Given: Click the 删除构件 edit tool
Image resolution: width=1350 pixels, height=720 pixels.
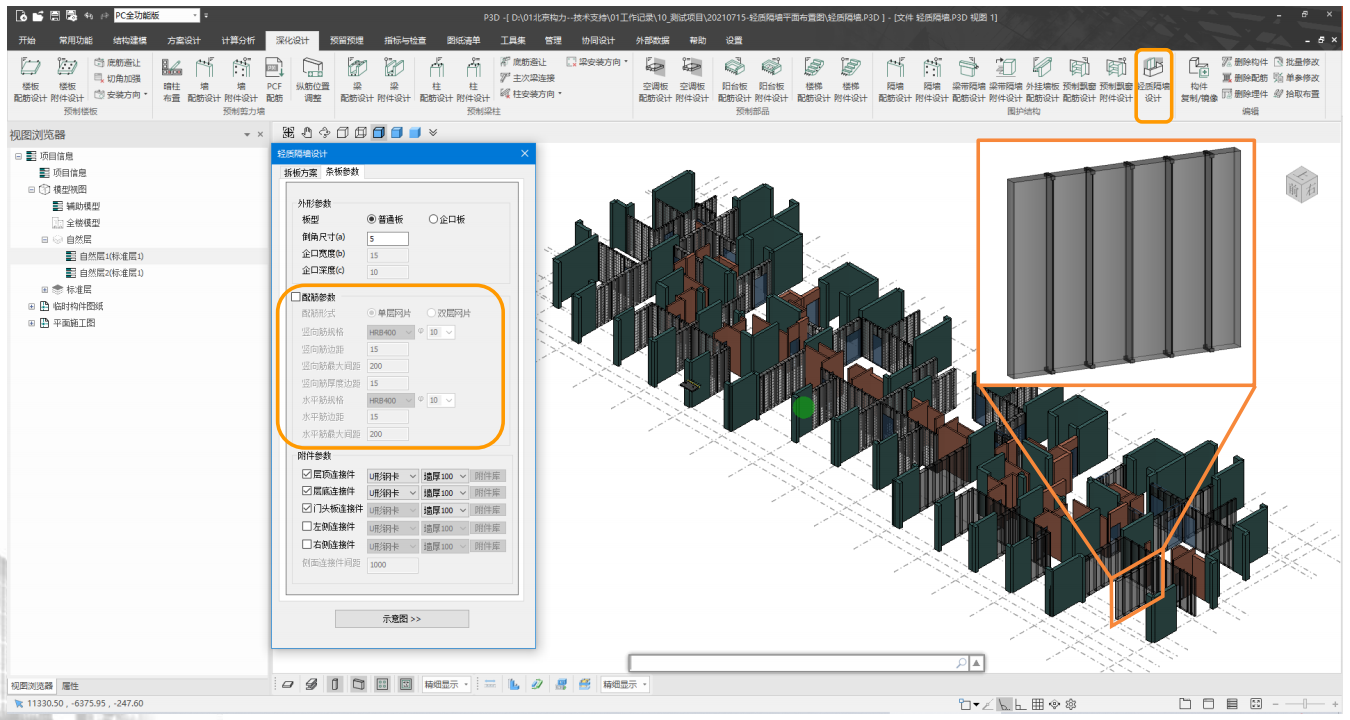Looking at the screenshot, I should point(1244,62).
